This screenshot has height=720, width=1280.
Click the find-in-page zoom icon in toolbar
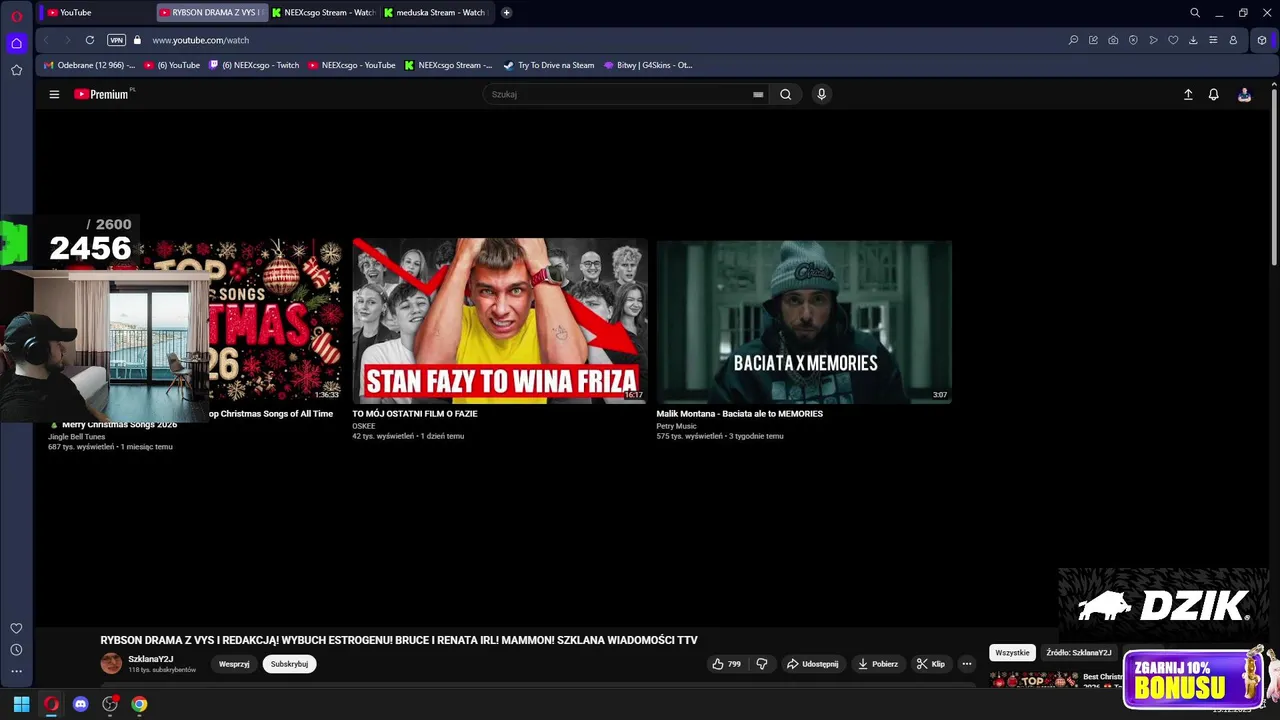1073,40
